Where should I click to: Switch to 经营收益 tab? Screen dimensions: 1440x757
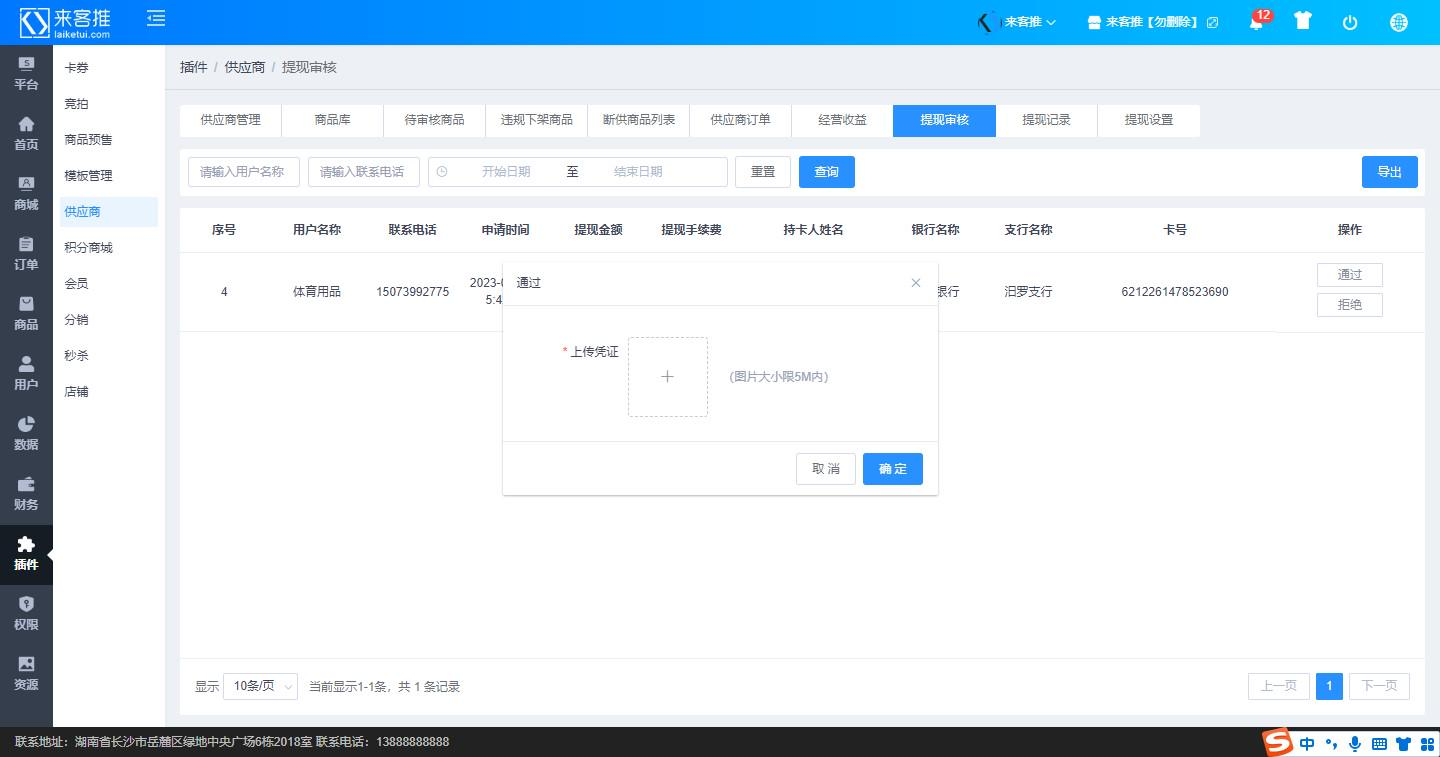click(843, 120)
